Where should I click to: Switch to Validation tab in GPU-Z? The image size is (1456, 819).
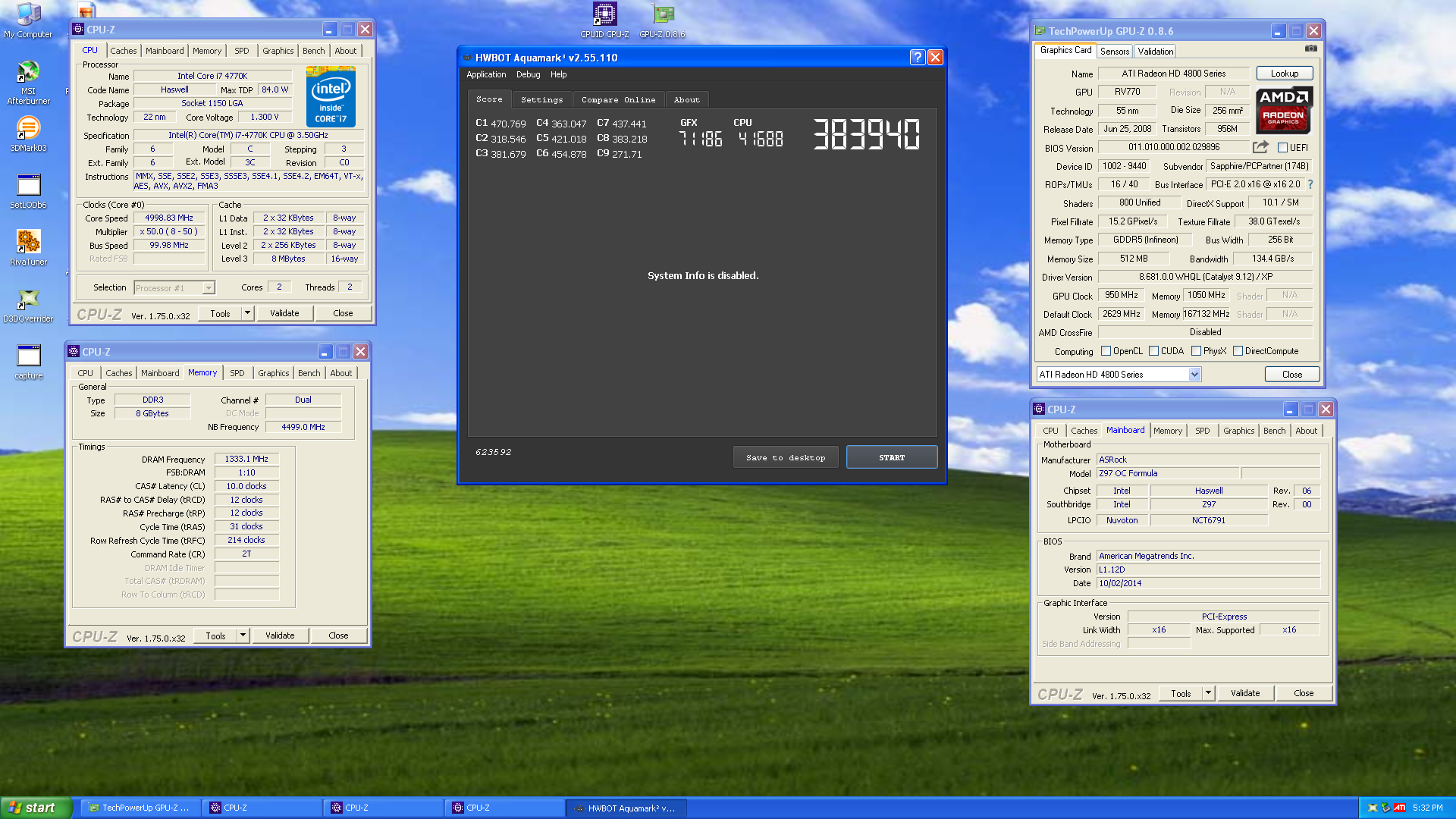[x=1155, y=52]
